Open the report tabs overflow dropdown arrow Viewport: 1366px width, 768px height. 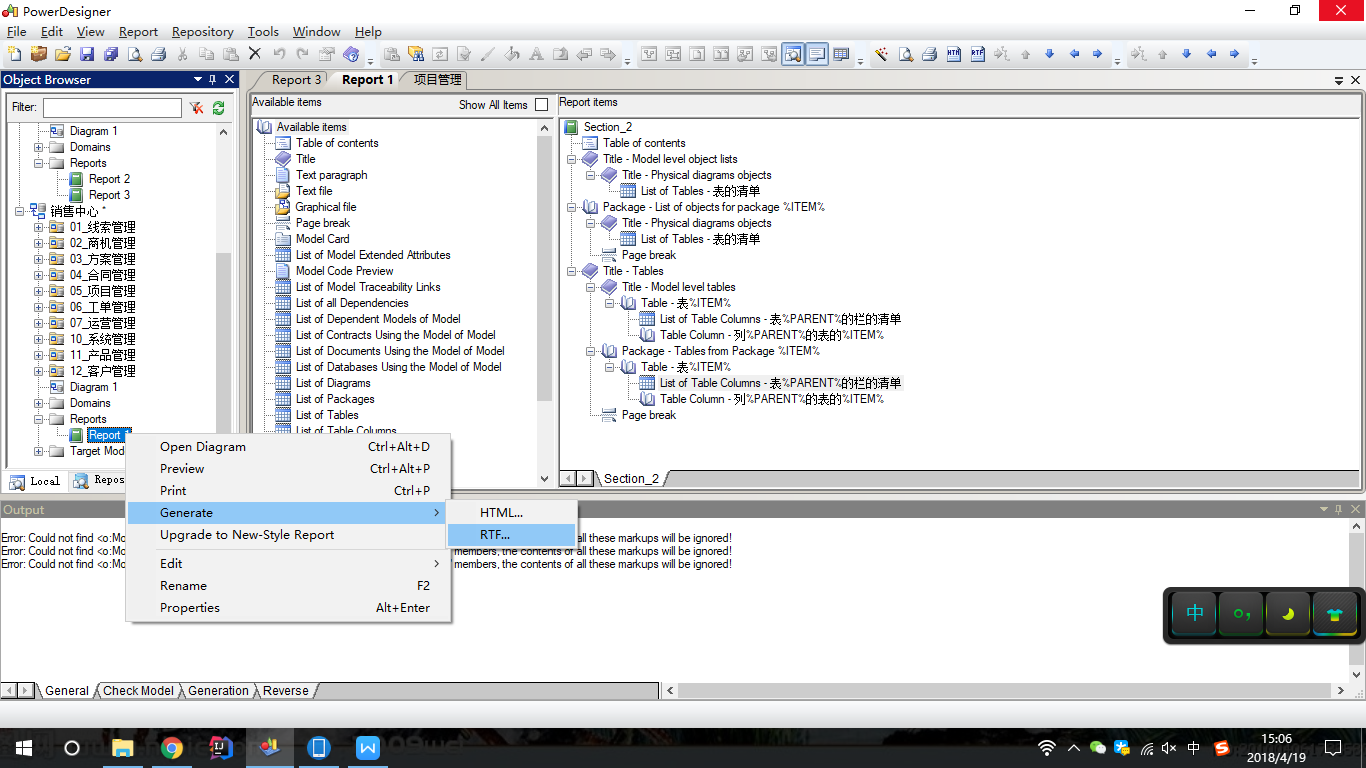point(1339,80)
